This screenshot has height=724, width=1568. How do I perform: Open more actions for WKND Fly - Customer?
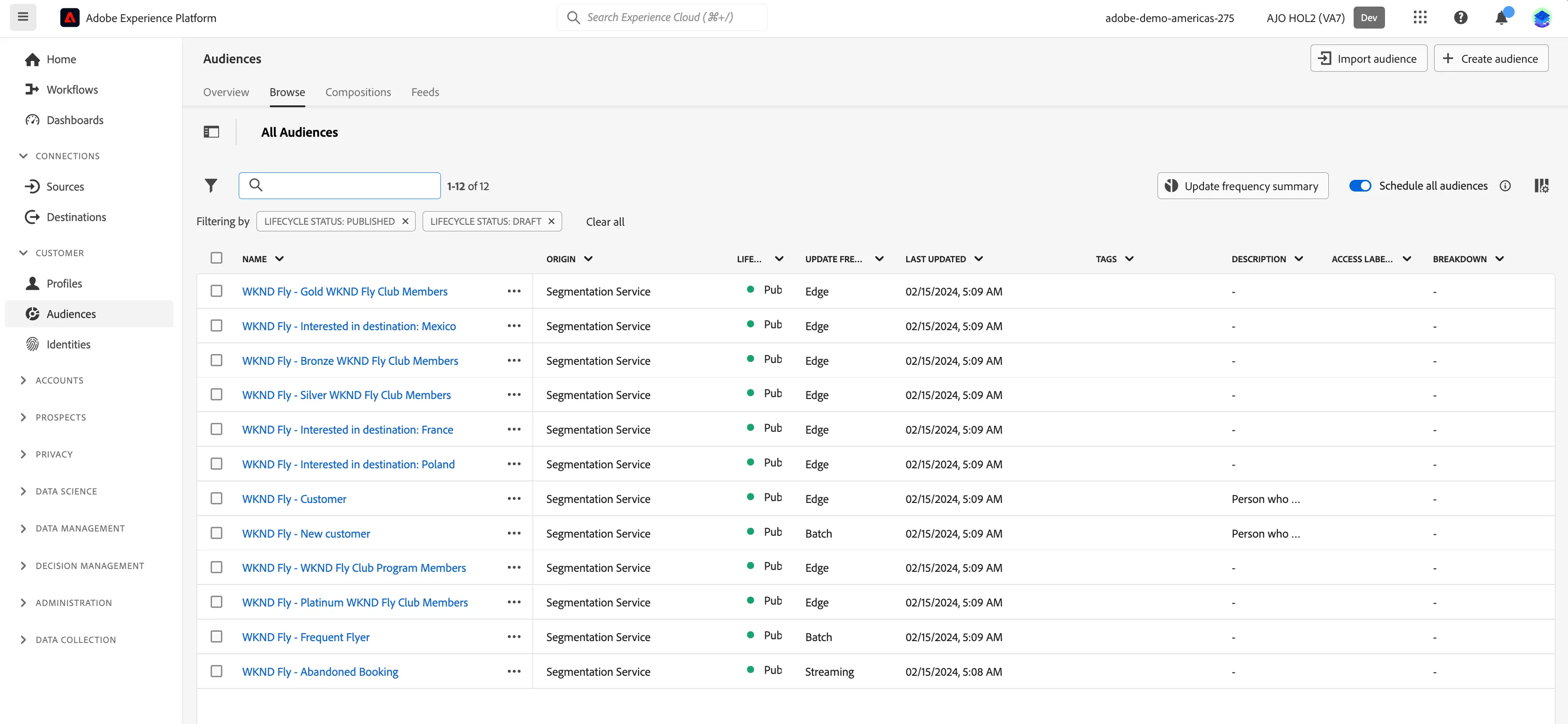point(514,498)
